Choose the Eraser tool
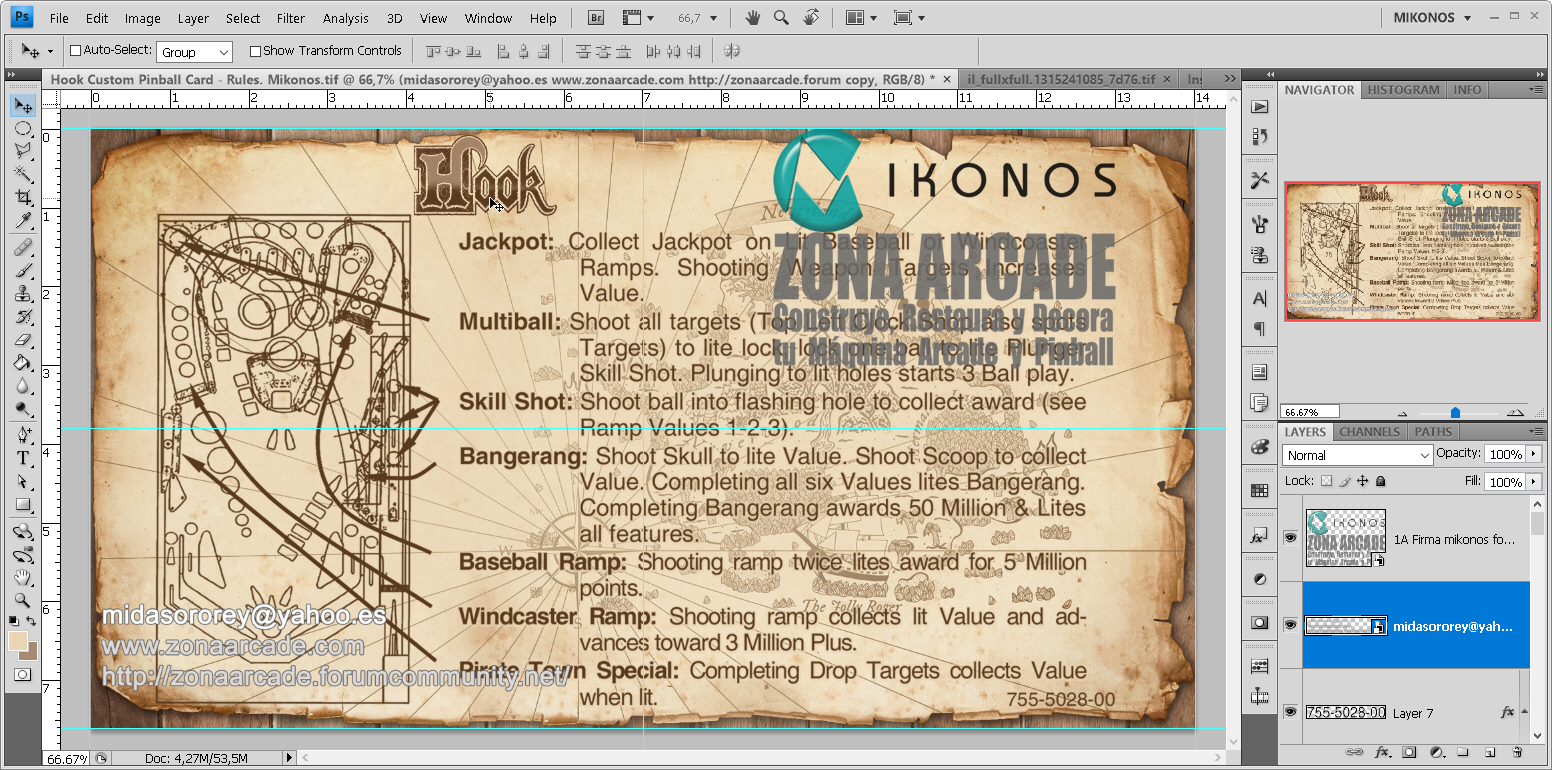 (x=23, y=341)
